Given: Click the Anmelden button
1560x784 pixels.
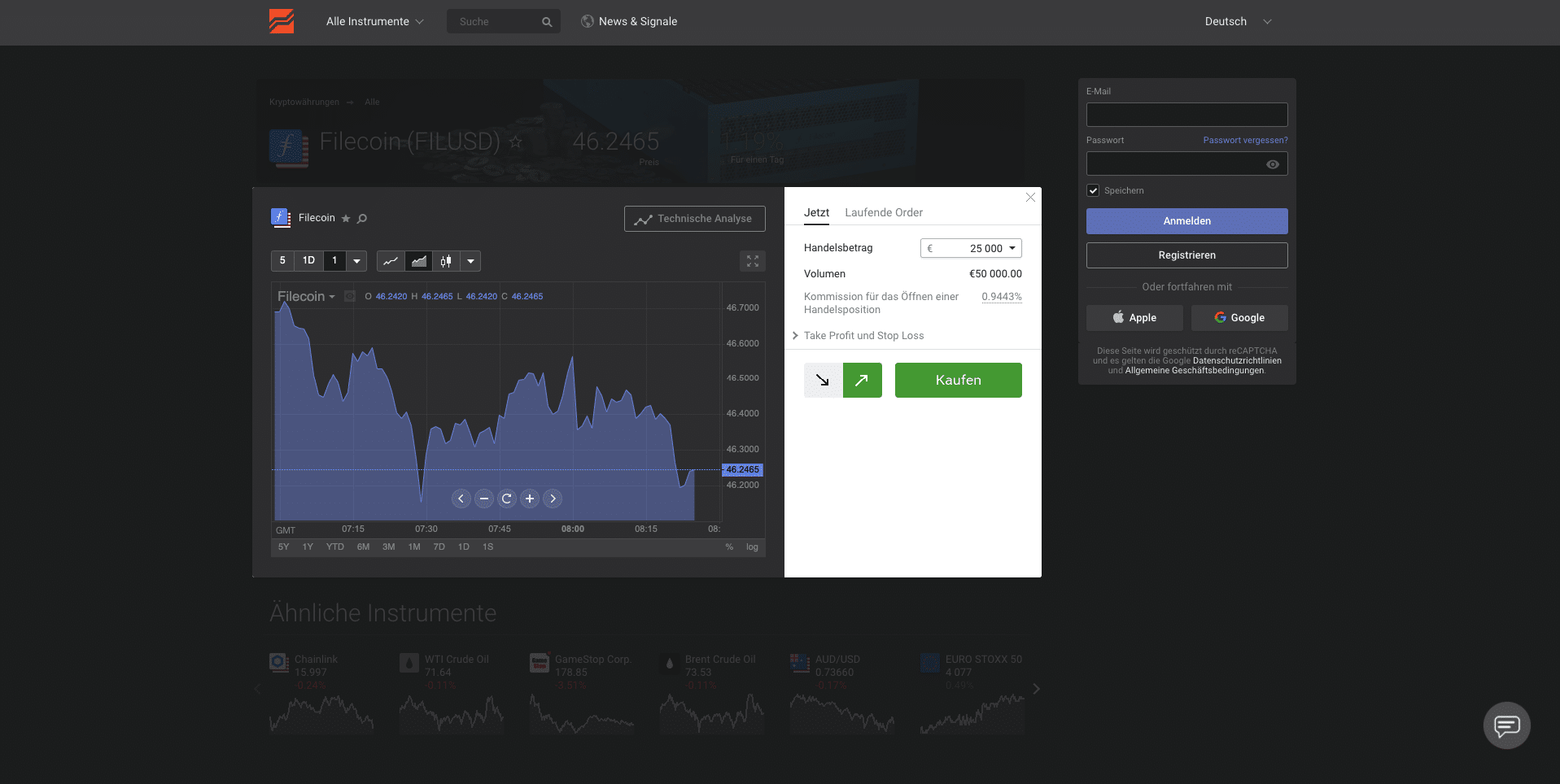Looking at the screenshot, I should coord(1187,221).
